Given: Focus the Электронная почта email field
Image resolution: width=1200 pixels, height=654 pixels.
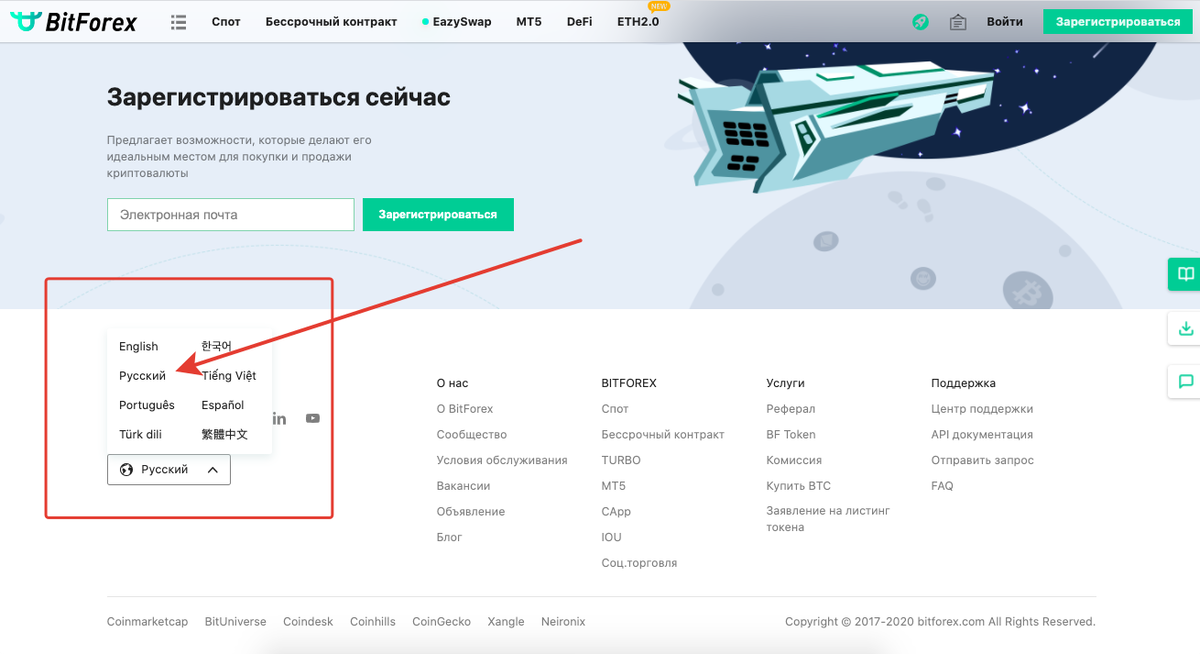Looking at the screenshot, I should coord(231,214).
